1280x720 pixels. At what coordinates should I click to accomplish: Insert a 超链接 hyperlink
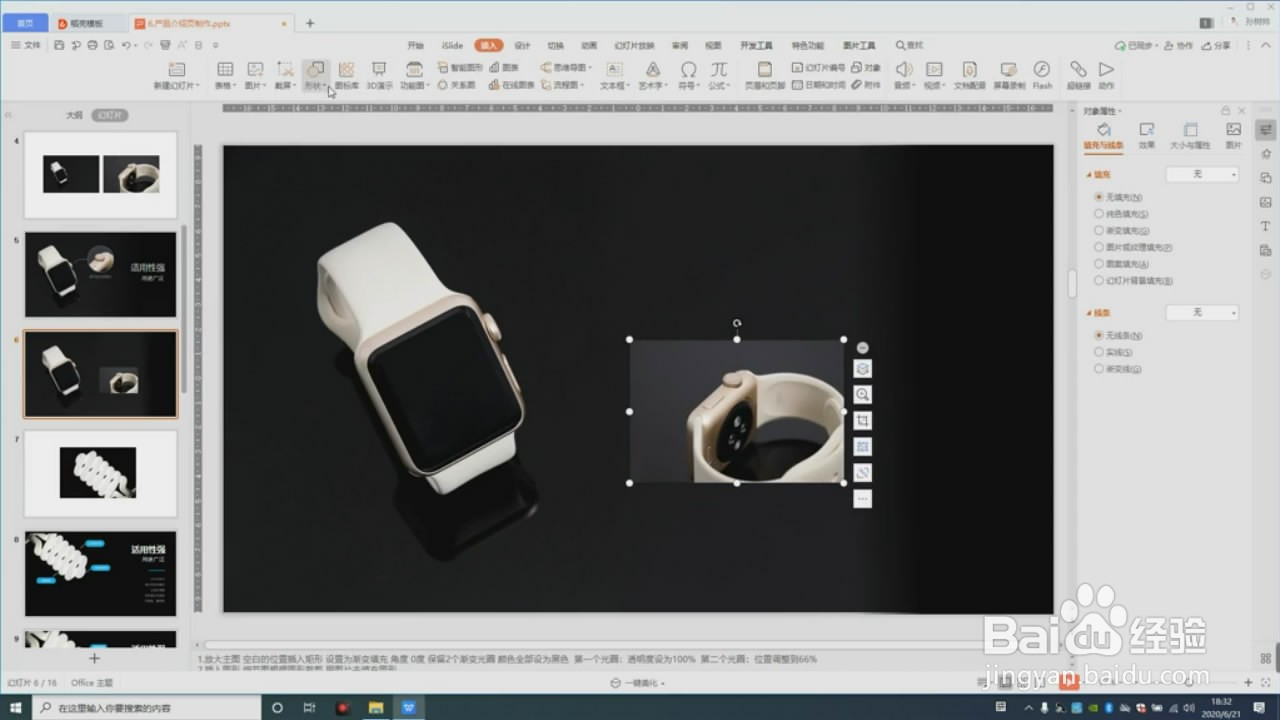pos(1078,75)
